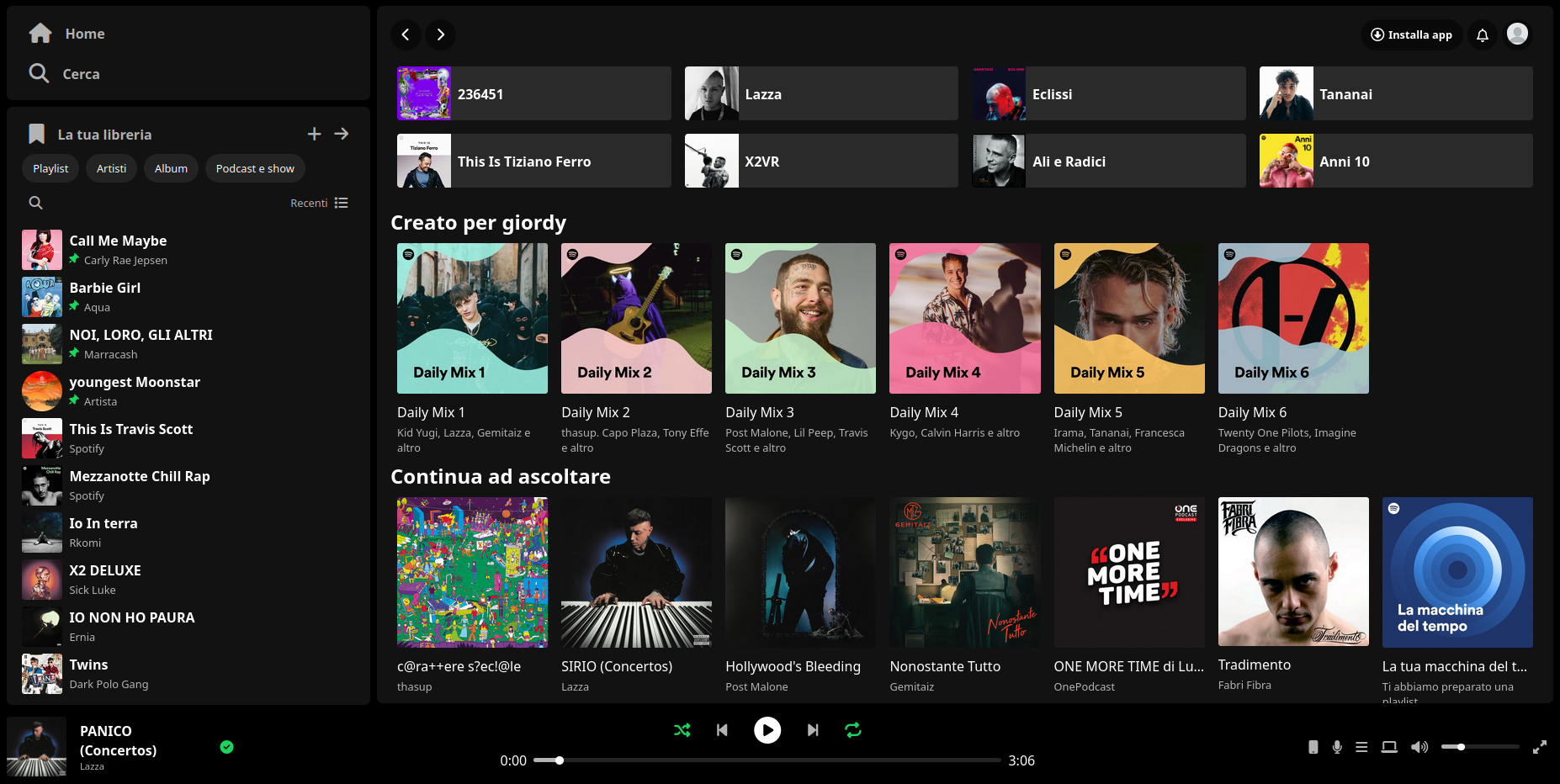Toggle repeat mode
1560x784 pixels.
click(x=853, y=730)
